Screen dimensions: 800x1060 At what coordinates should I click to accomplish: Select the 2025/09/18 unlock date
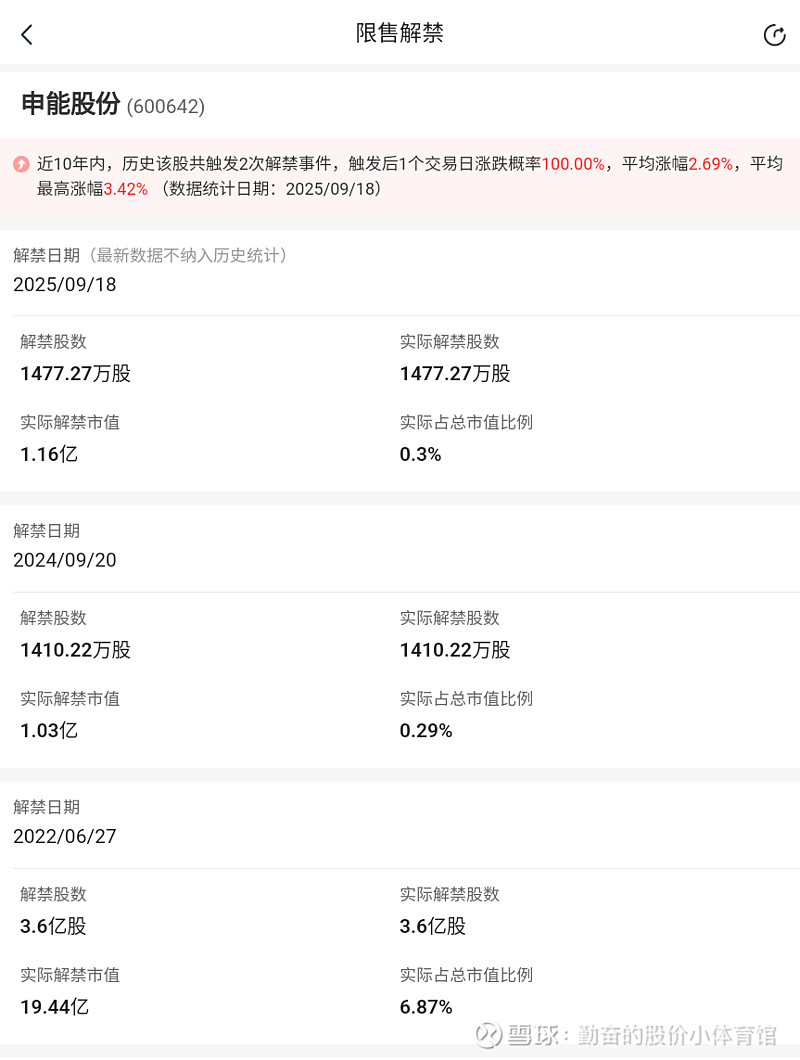click(65, 285)
